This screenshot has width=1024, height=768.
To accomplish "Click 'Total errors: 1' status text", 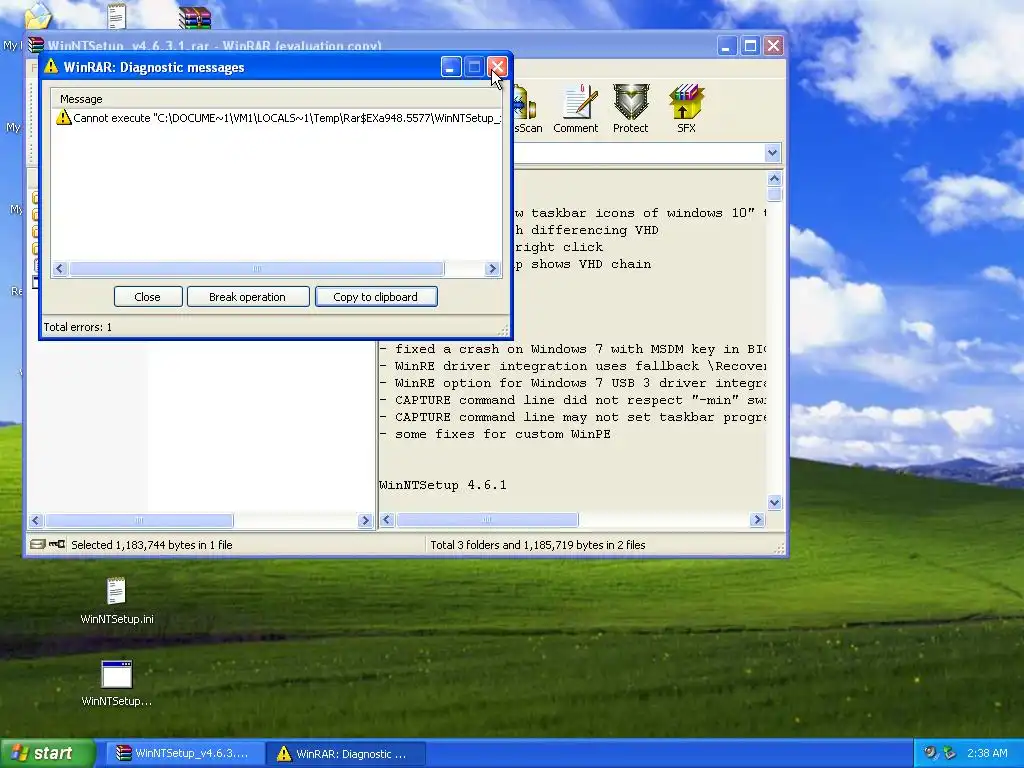I will click(x=78, y=327).
